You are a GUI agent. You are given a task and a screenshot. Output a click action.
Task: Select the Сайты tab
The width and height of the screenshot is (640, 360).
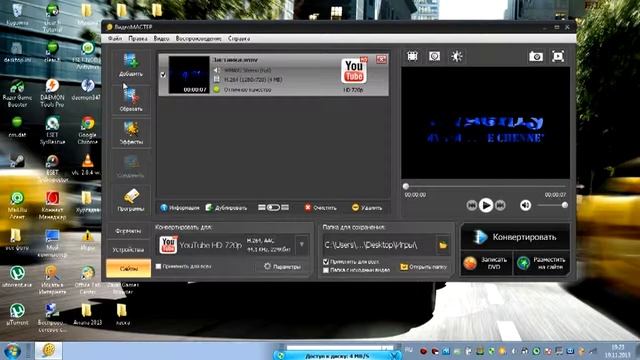click(128, 269)
